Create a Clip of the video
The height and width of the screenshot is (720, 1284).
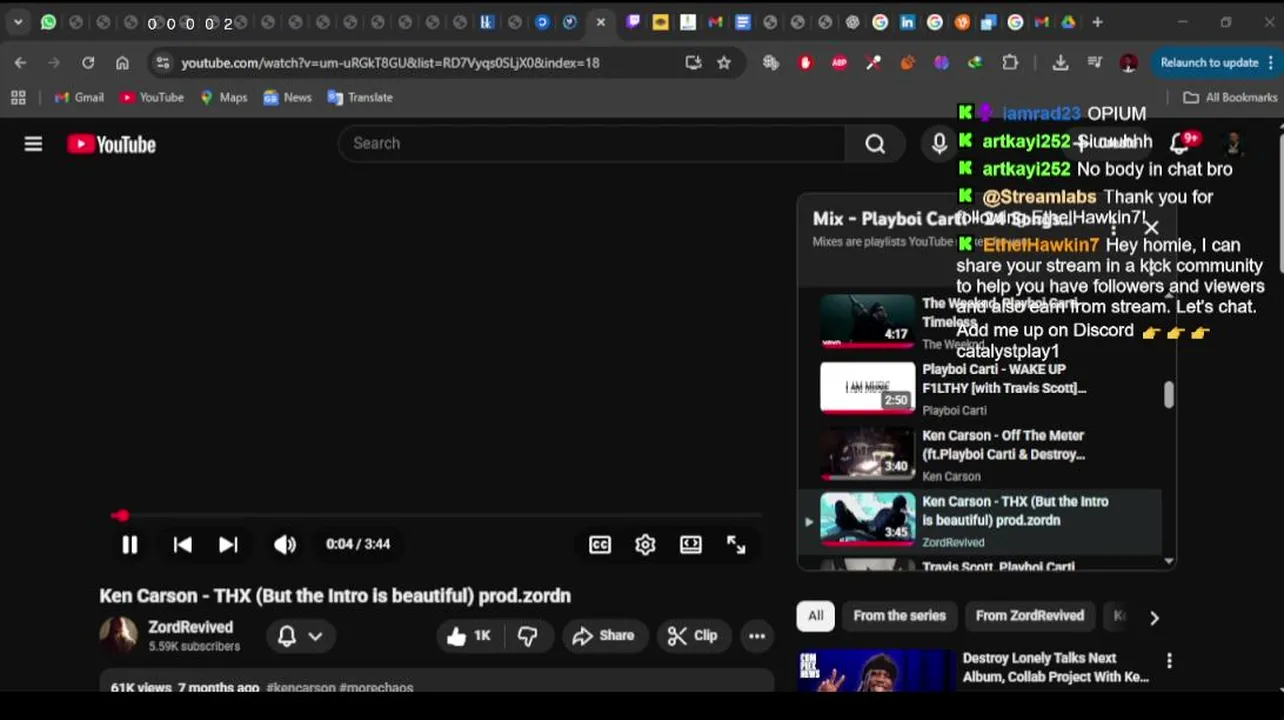pos(693,636)
